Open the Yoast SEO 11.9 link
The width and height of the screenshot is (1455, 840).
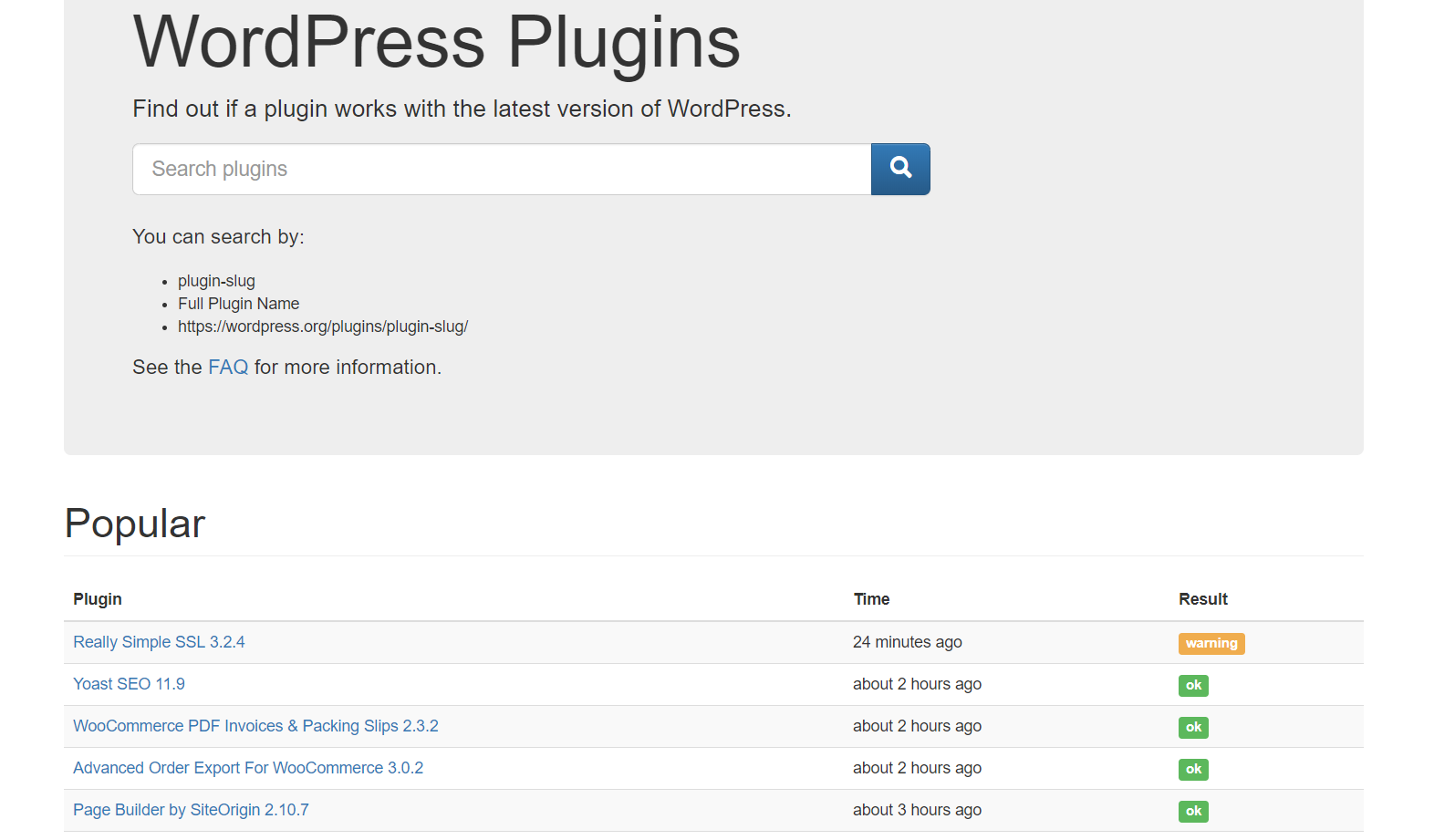129,684
